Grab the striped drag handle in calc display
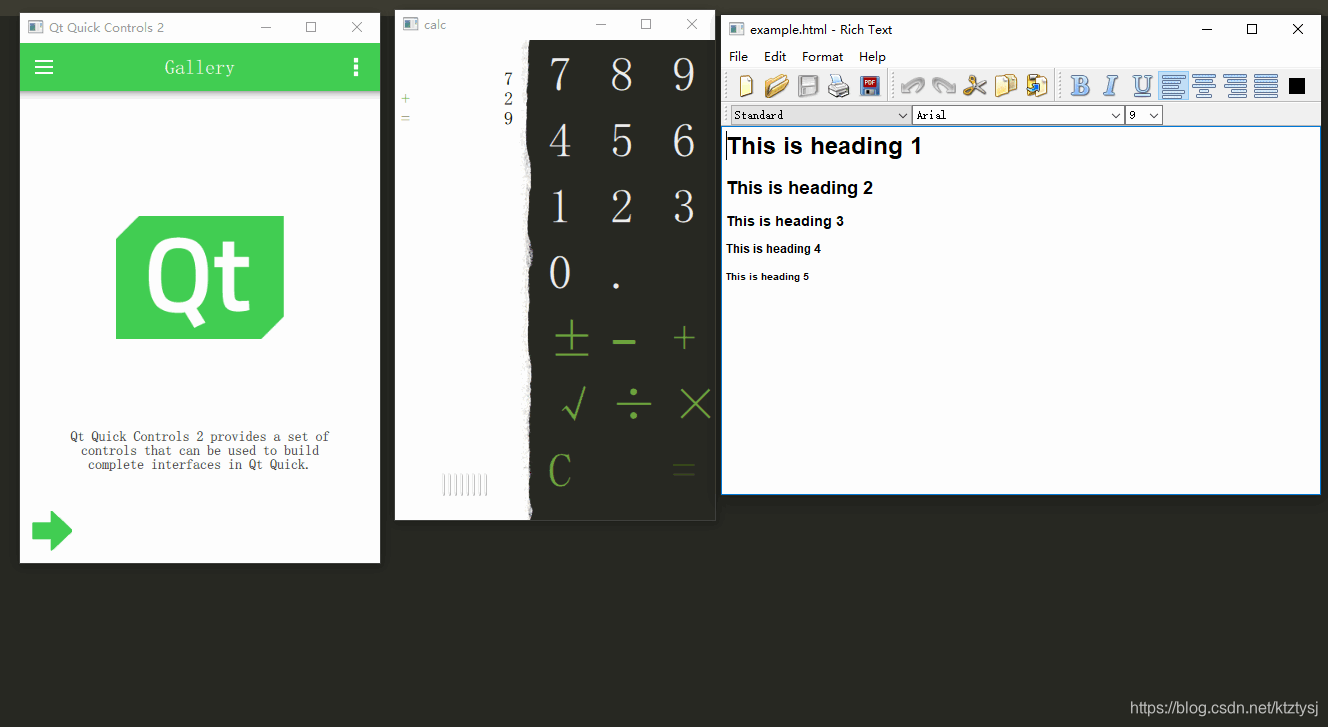The height and width of the screenshot is (727, 1328). click(465, 485)
